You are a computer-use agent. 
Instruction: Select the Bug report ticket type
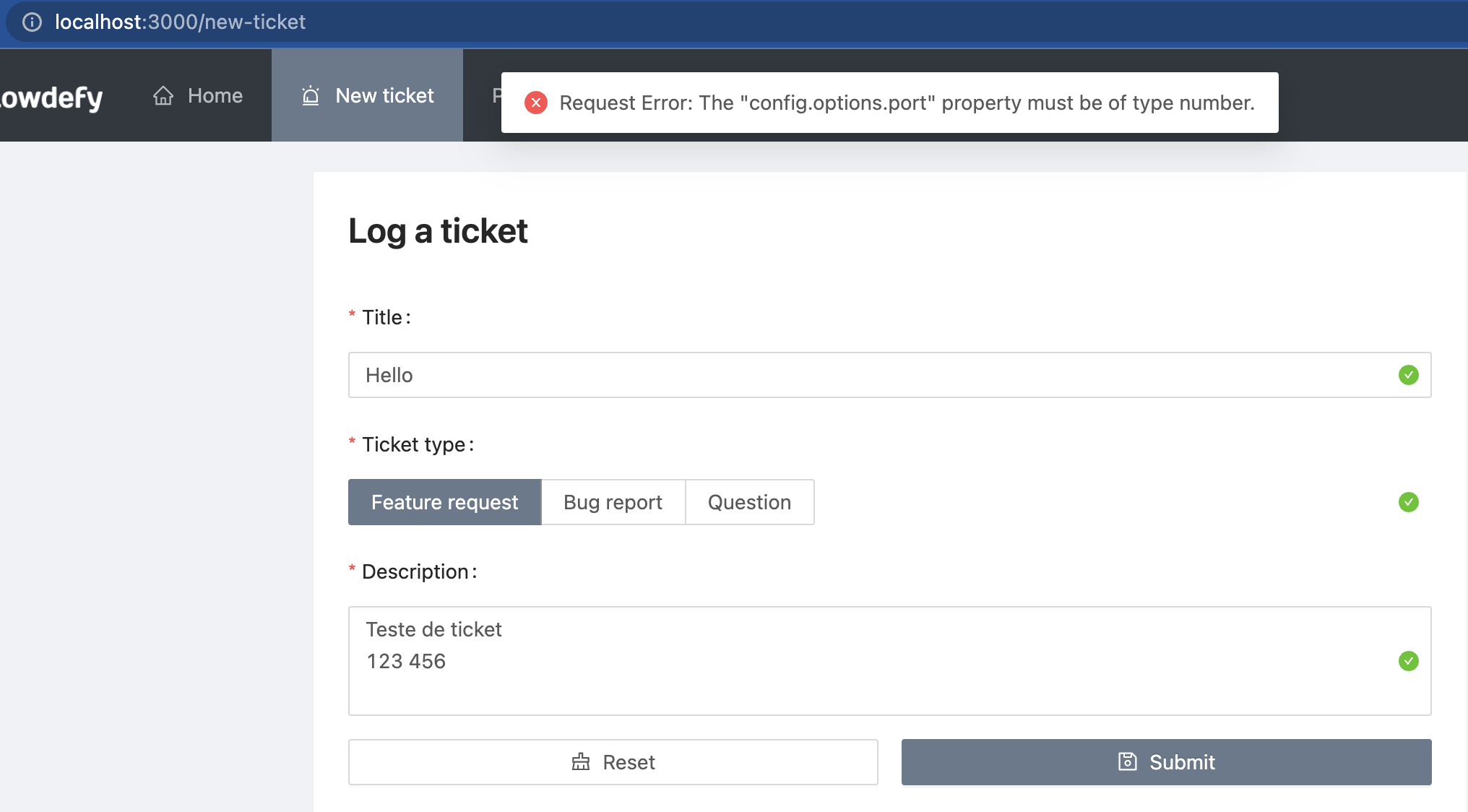click(x=612, y=501)
